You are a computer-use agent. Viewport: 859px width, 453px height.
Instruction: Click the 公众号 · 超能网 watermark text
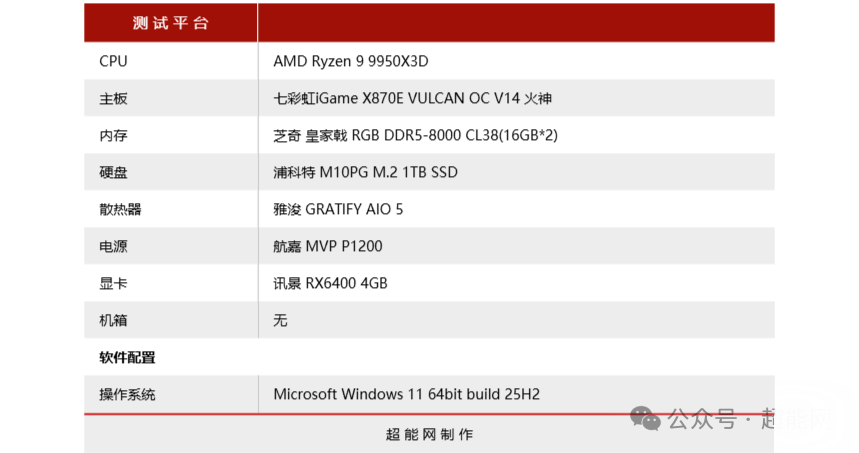coord(750,418)
